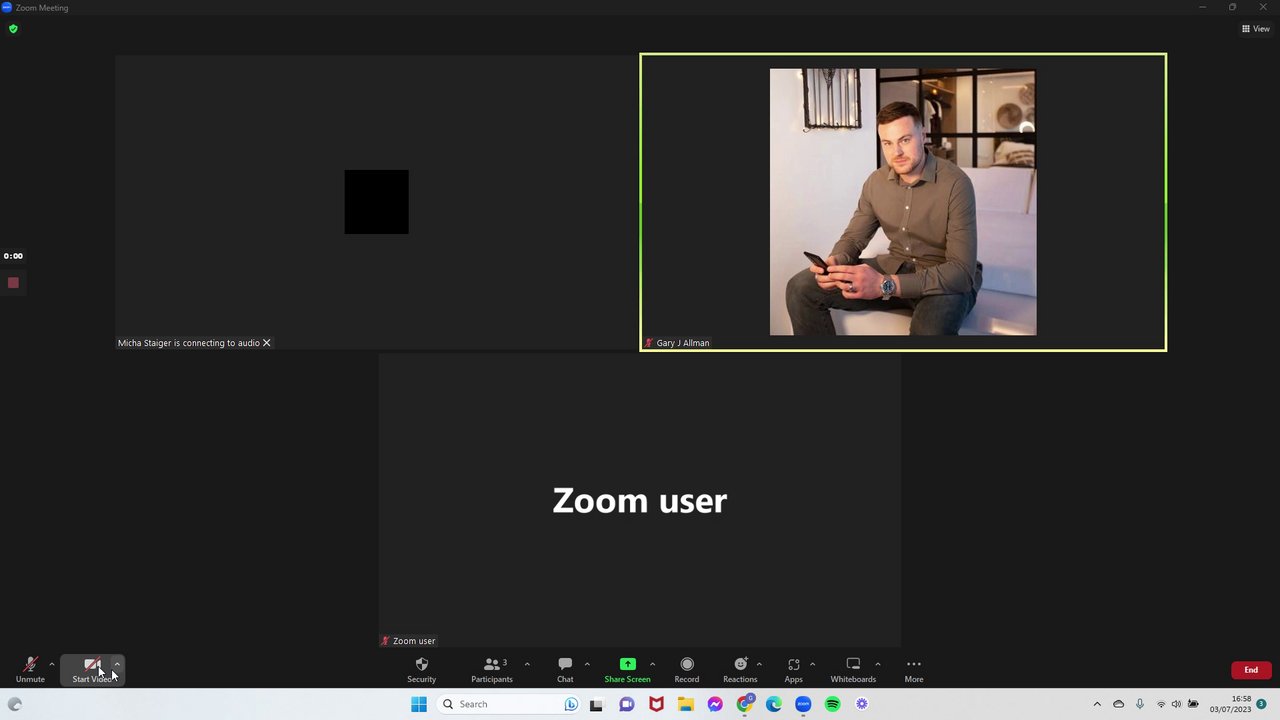Open McAfee from the taskbar
Screen dimensions: 1280x720
click(x=656, y=704)
